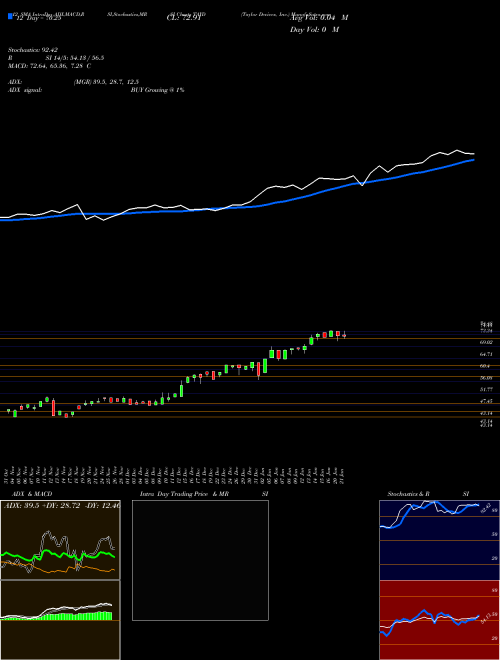Click the 'Day Vol: 0 M' value
Screen dimensions: 500x660
(314, 30)
